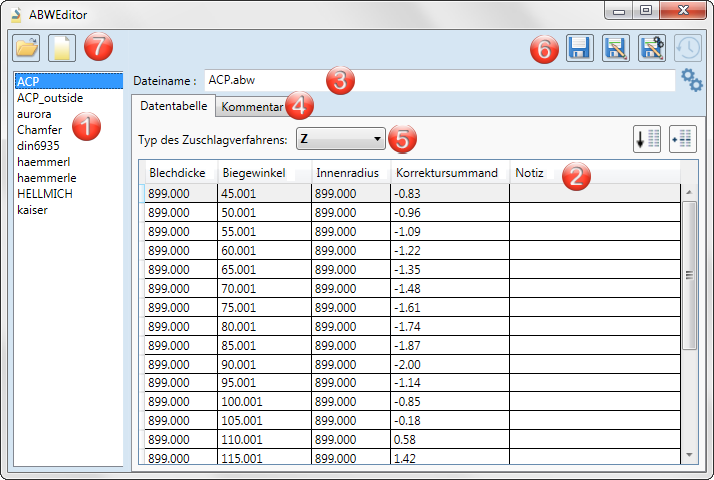Select HELLMICH in the file list
Image resolution: width=714 pixels, height=480 pixels.
pos(44,194)
